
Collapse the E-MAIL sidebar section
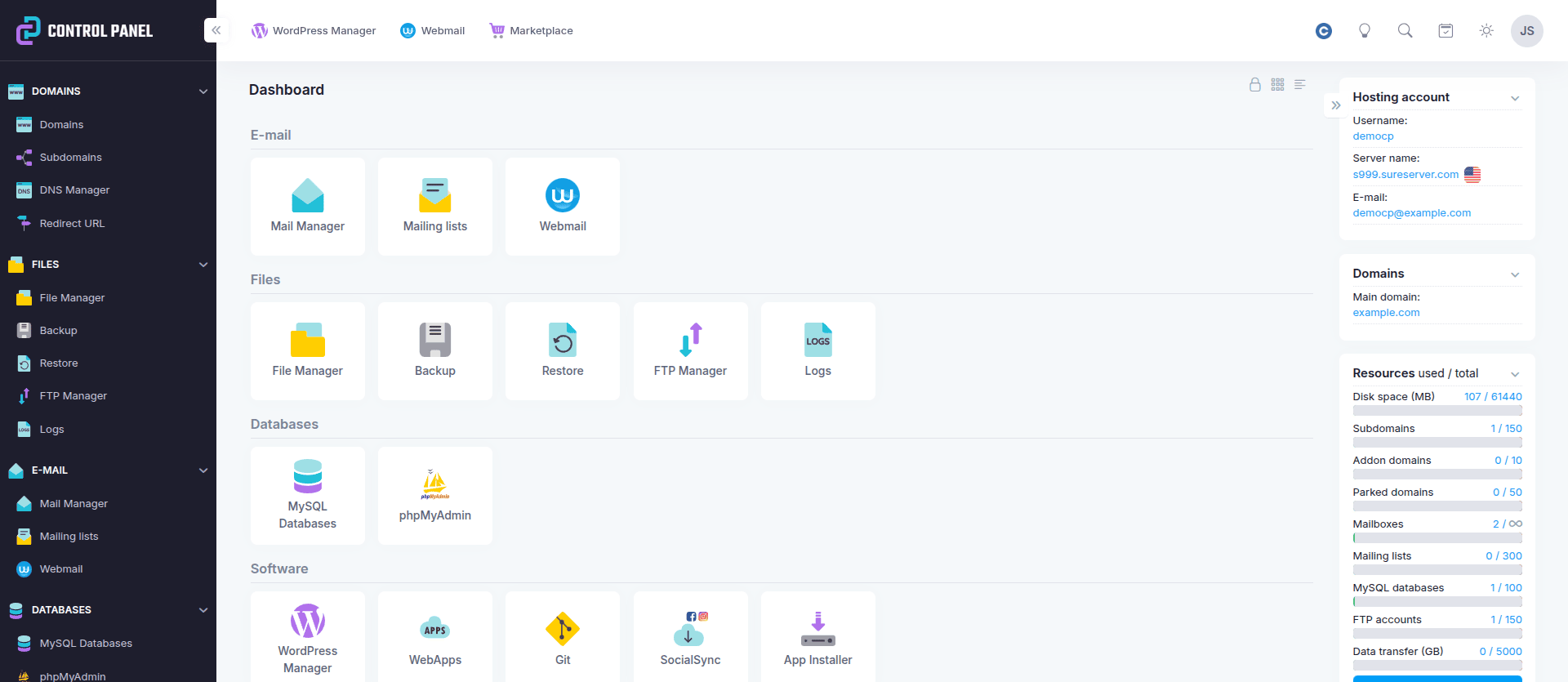click(x=203, y=470)
